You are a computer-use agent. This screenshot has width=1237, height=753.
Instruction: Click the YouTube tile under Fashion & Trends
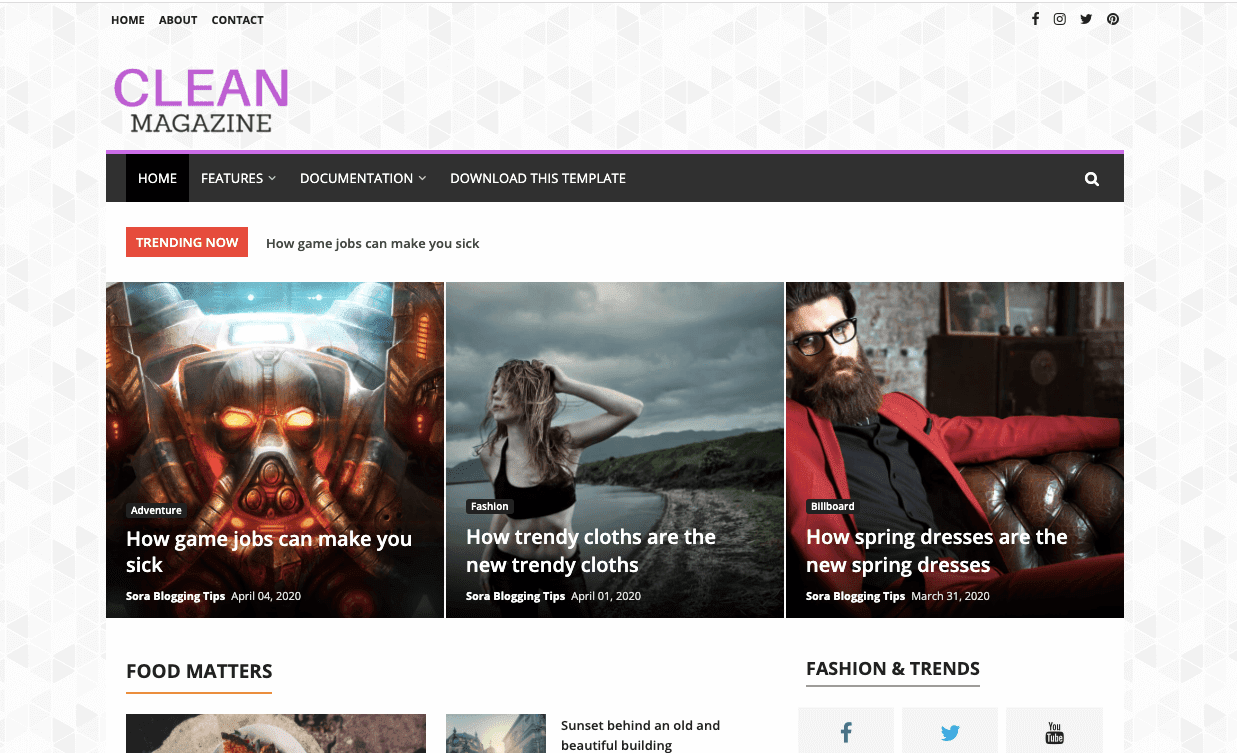(1054, 731)
